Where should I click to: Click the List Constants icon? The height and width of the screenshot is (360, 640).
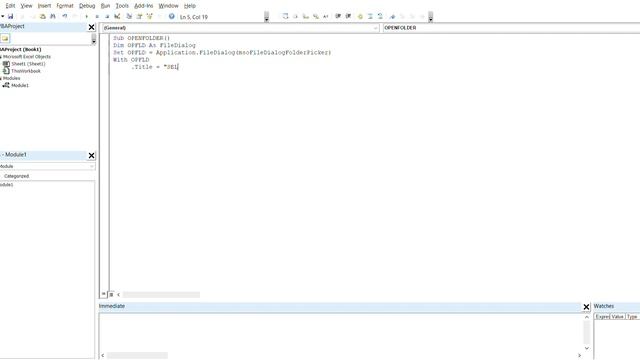coord(296,16)
